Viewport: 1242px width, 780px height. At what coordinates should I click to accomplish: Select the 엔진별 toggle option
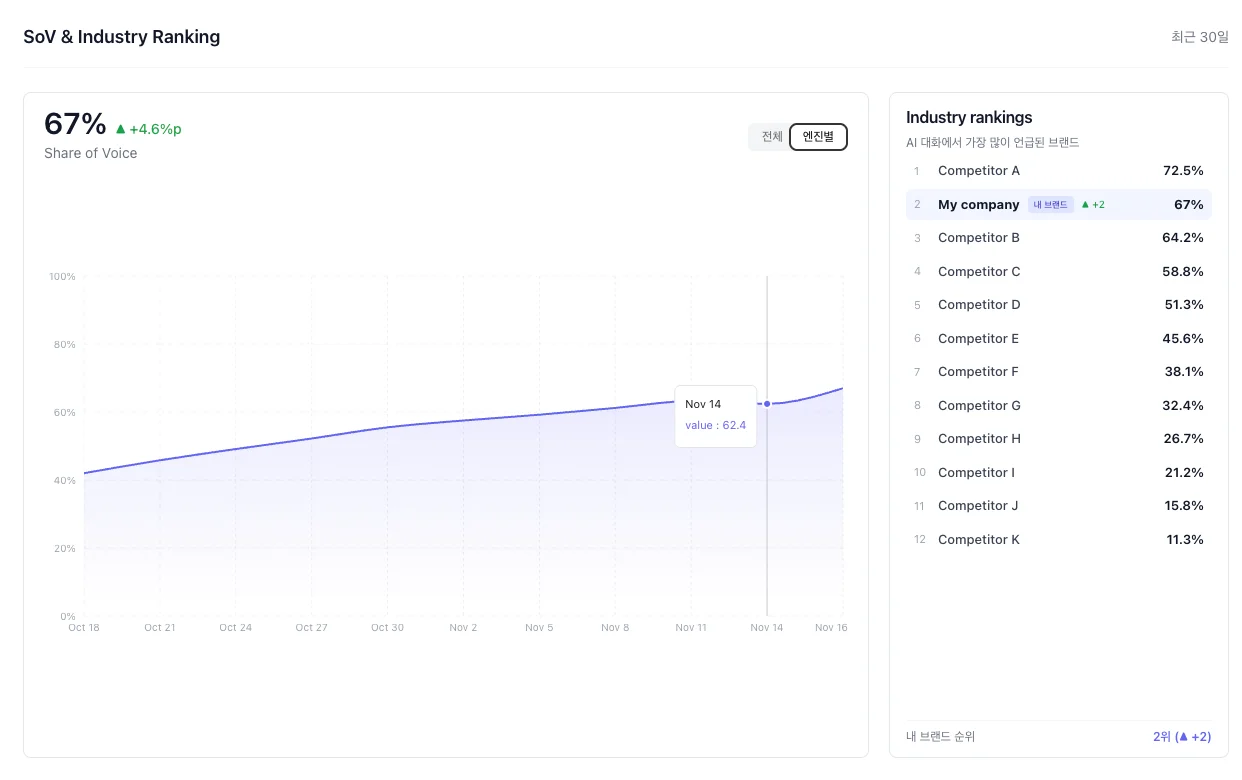818,137
